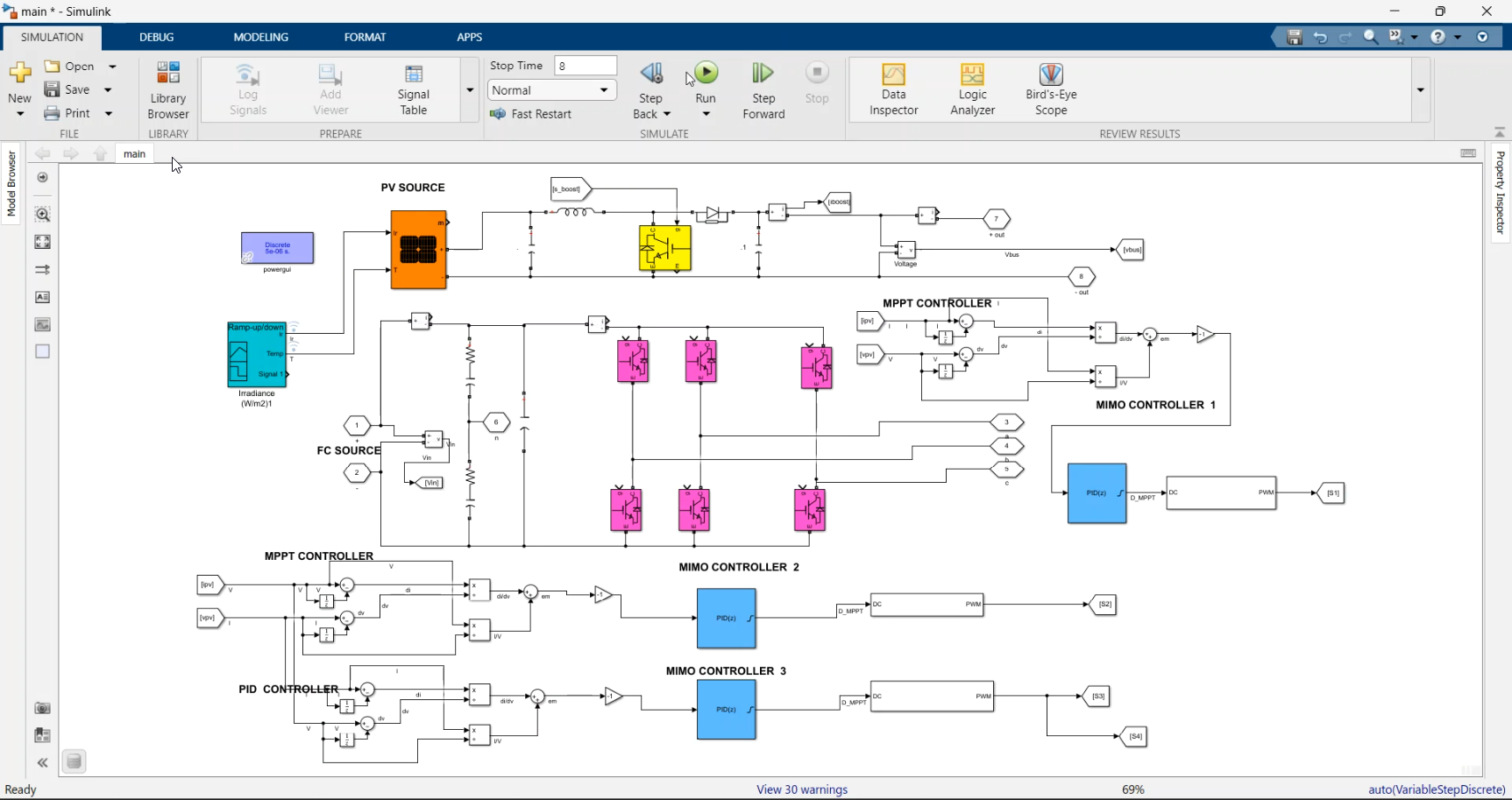Switch to the SIMULATION tab
Screen dimensions: 1512x800
coord(52,37)
